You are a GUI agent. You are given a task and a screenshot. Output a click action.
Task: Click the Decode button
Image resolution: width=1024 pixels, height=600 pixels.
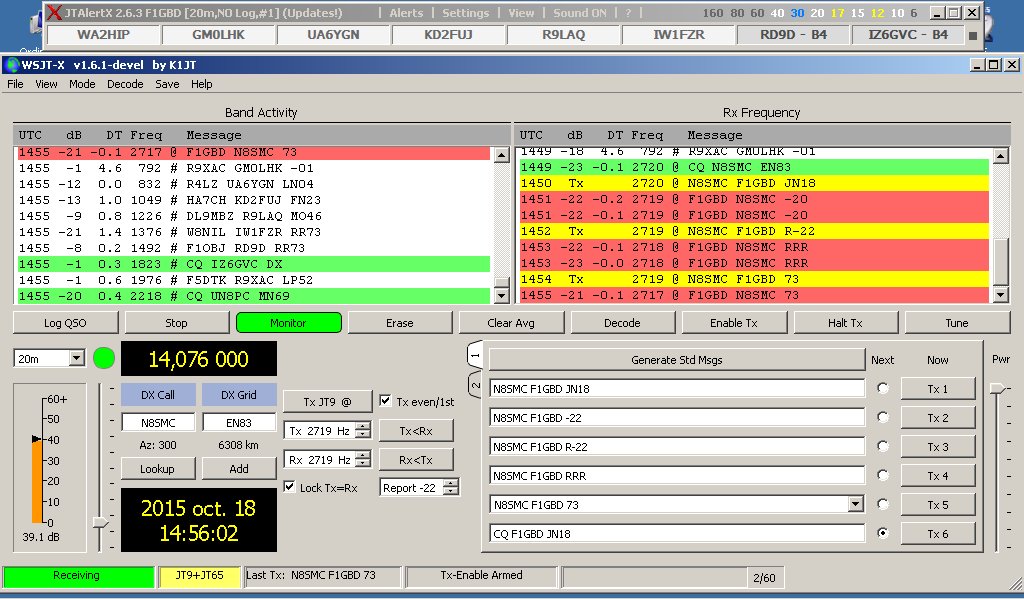622,323
